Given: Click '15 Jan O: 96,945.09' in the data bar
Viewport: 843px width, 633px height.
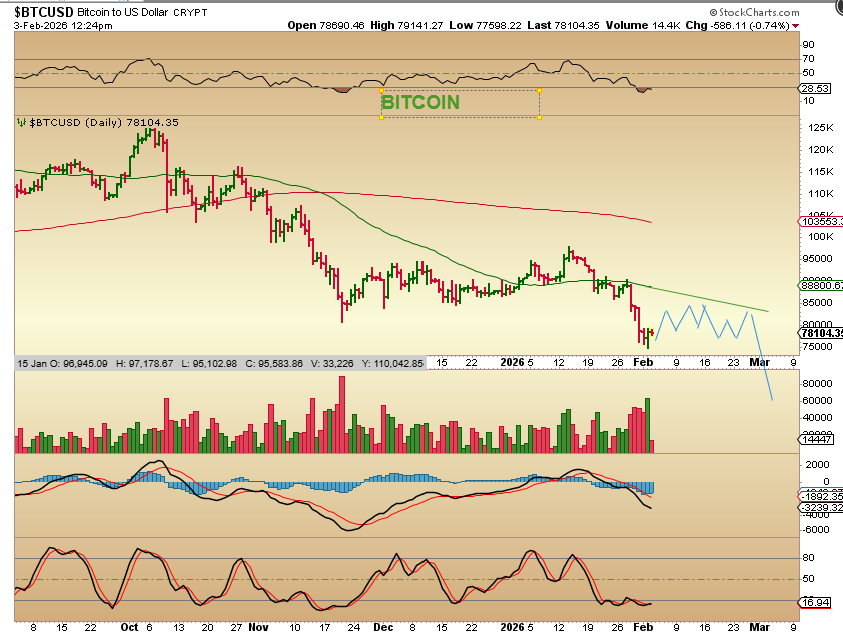Looking at the screenshot, I should (x=62, y=364).
